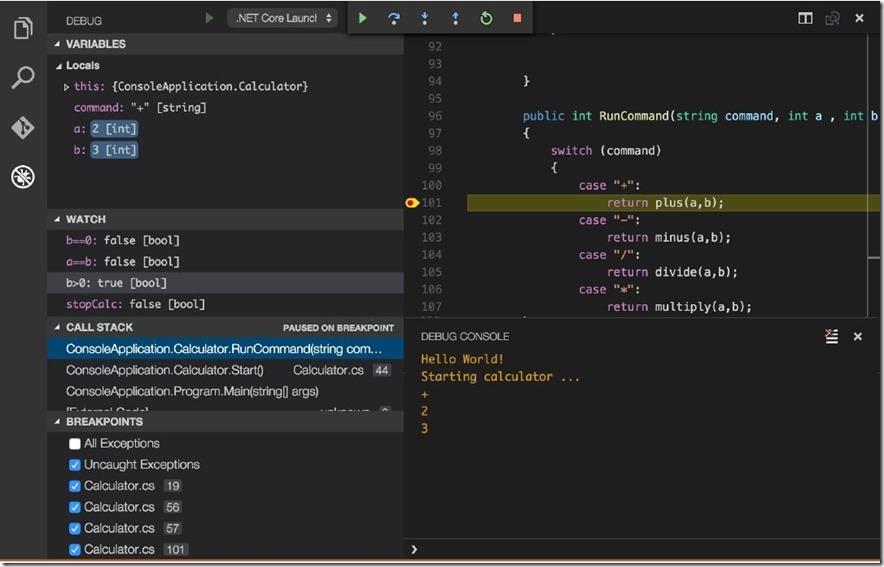884x567 pixels.
Task: Collapse the Variables section
Action: pyautogui.click(x=58, y=44)
